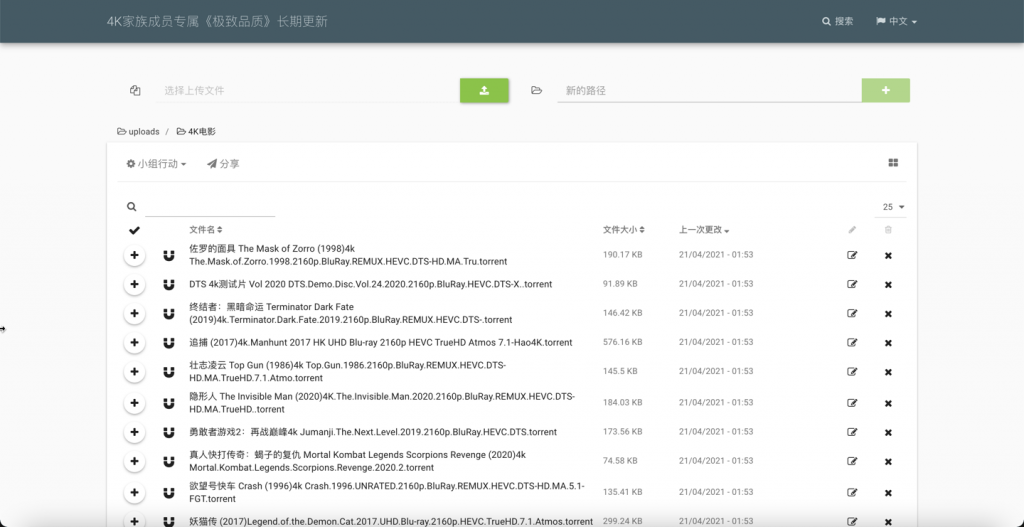Click magnet icon for Terminator Dark Fate torrent

(168, 313)
